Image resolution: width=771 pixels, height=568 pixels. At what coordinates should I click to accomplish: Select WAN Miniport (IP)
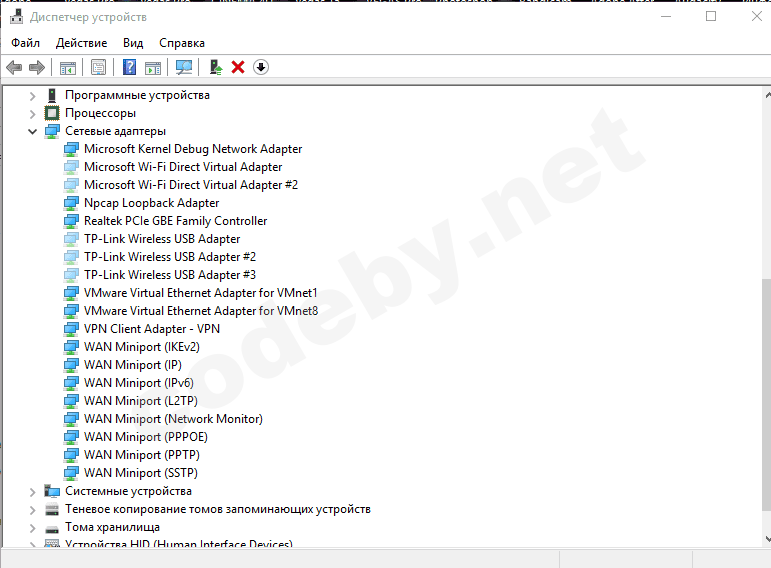[133, 365]
